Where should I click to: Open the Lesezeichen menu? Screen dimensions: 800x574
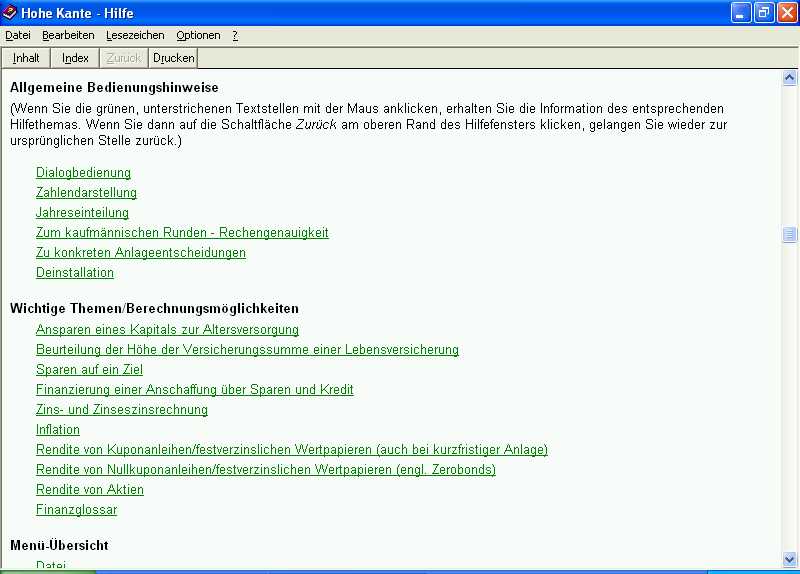click(135, 35)
